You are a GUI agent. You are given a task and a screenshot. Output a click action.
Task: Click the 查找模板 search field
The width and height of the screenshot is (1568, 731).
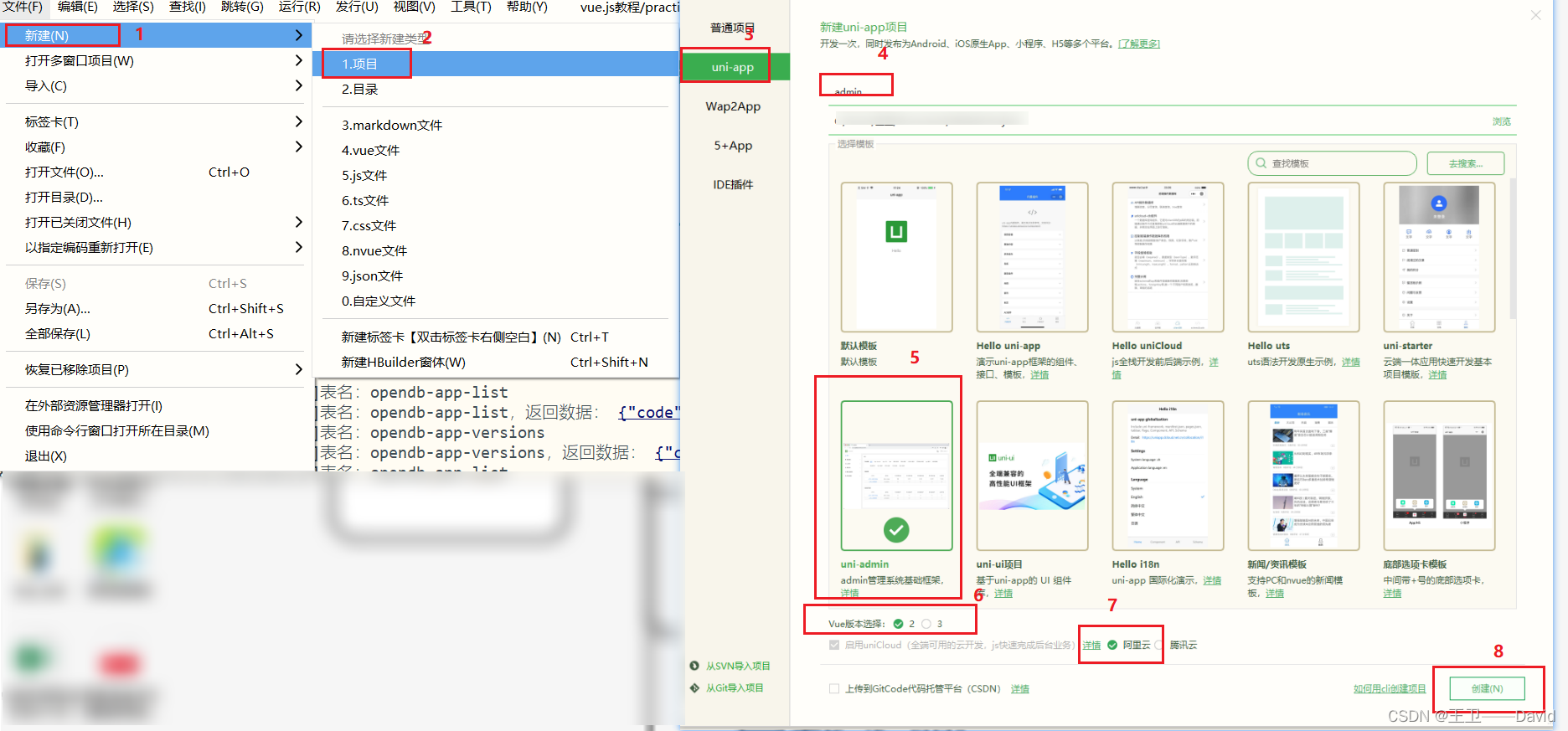tap(1332, 163)
